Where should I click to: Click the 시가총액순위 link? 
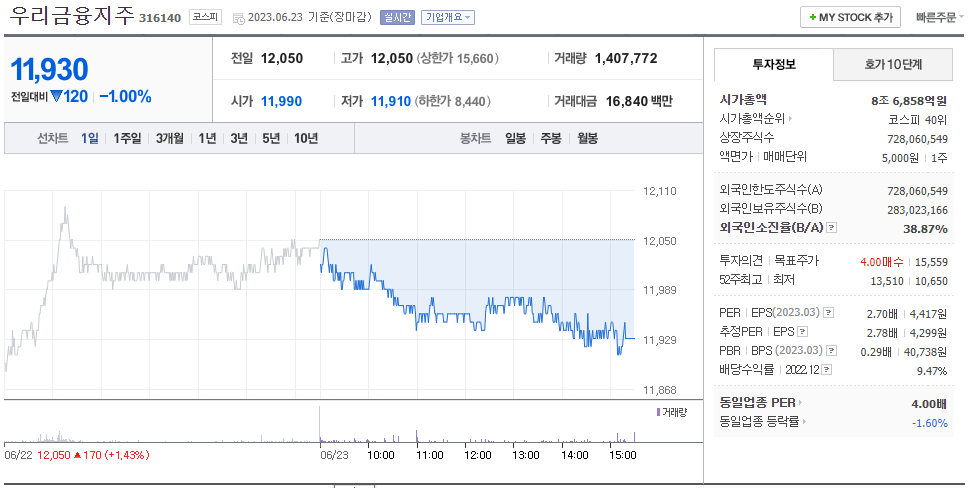[752, 119]
